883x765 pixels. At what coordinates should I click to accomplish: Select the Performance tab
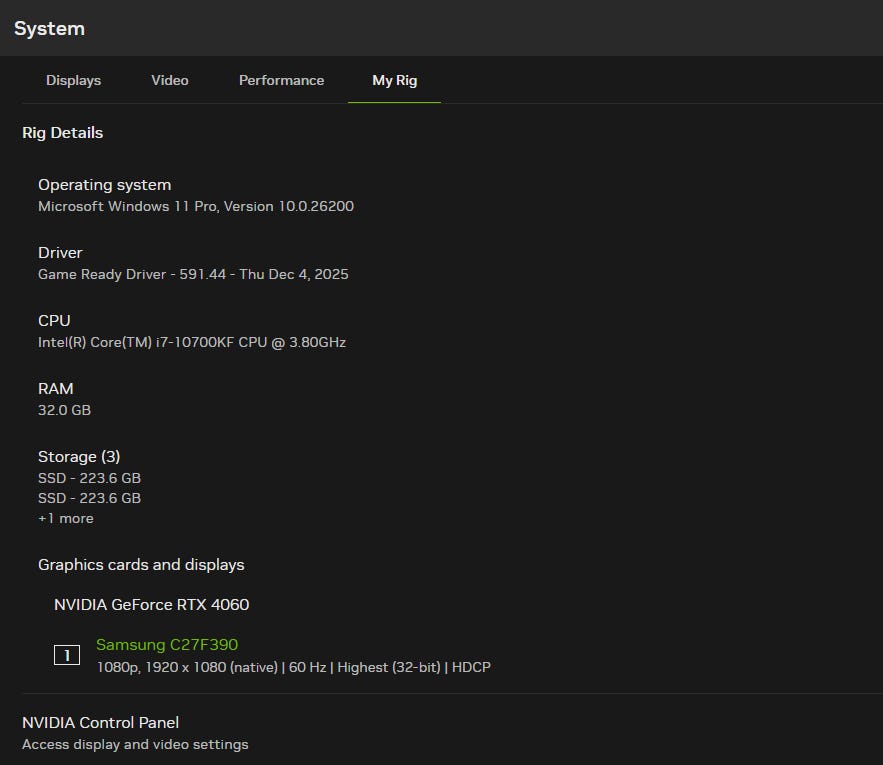[x=281, y=81]
